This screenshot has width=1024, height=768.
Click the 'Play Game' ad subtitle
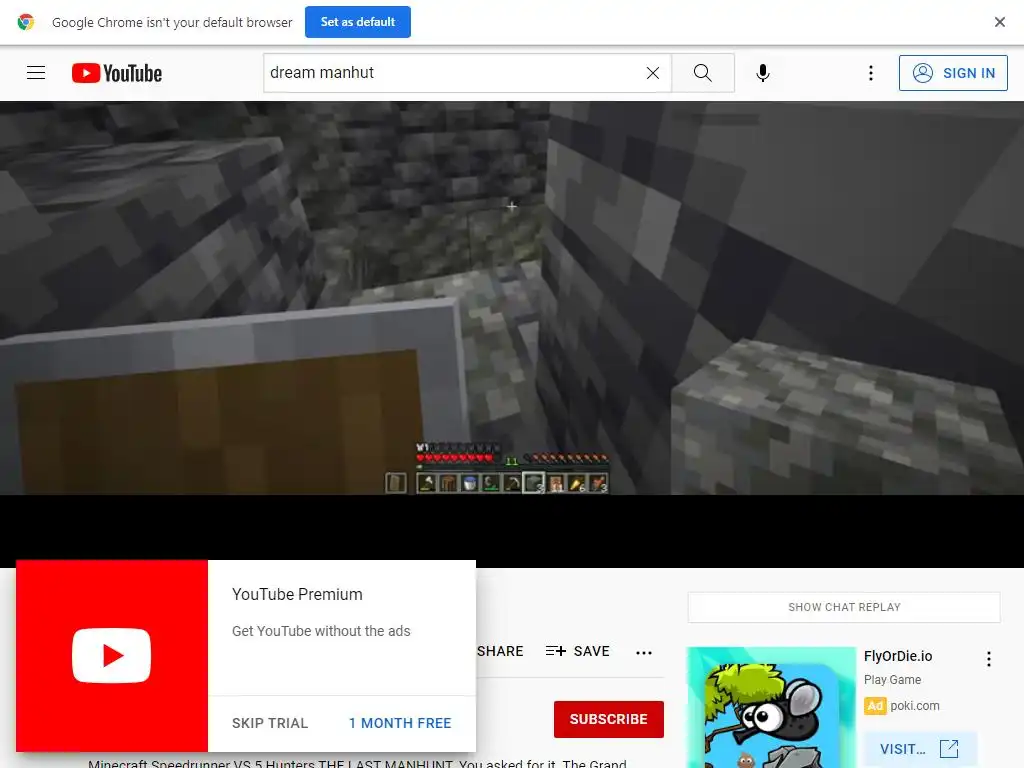coord(892,680)
